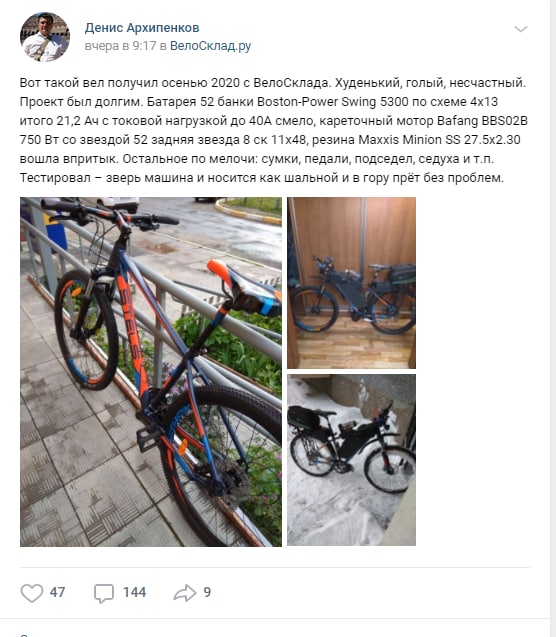
Task: Click the front wheel in the large photo
Action: pos(86,330)
